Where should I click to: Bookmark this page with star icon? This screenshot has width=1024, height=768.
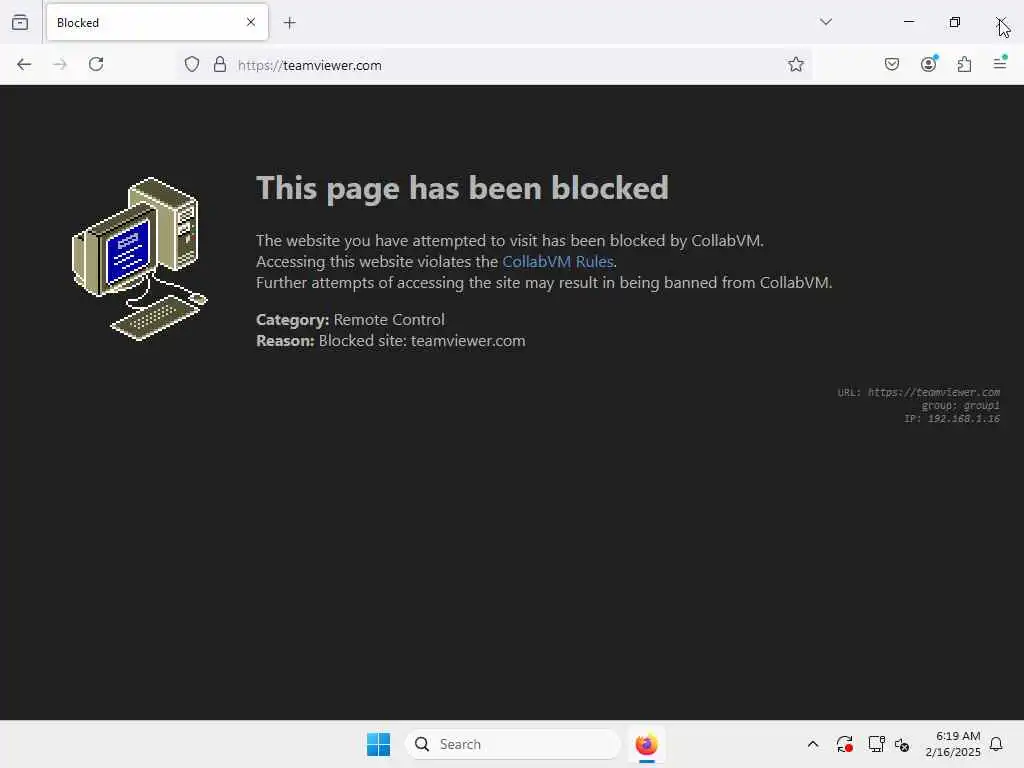coord(795,64)
